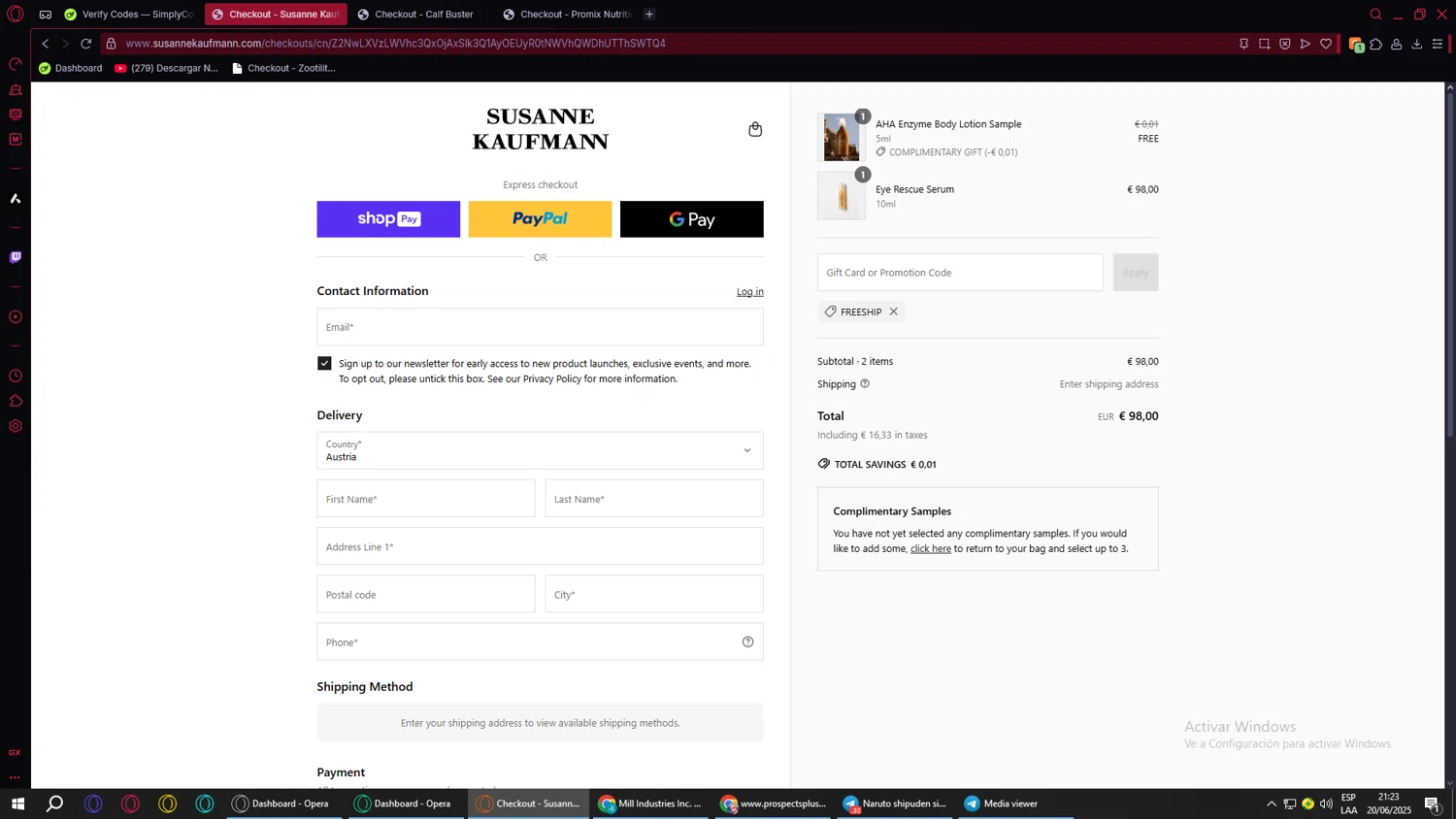Open GX Control speedometer in sidebar
Image resolution: width=1456 pixels, height=819 pixels.
pyautogui.click(x=16, y=64)
